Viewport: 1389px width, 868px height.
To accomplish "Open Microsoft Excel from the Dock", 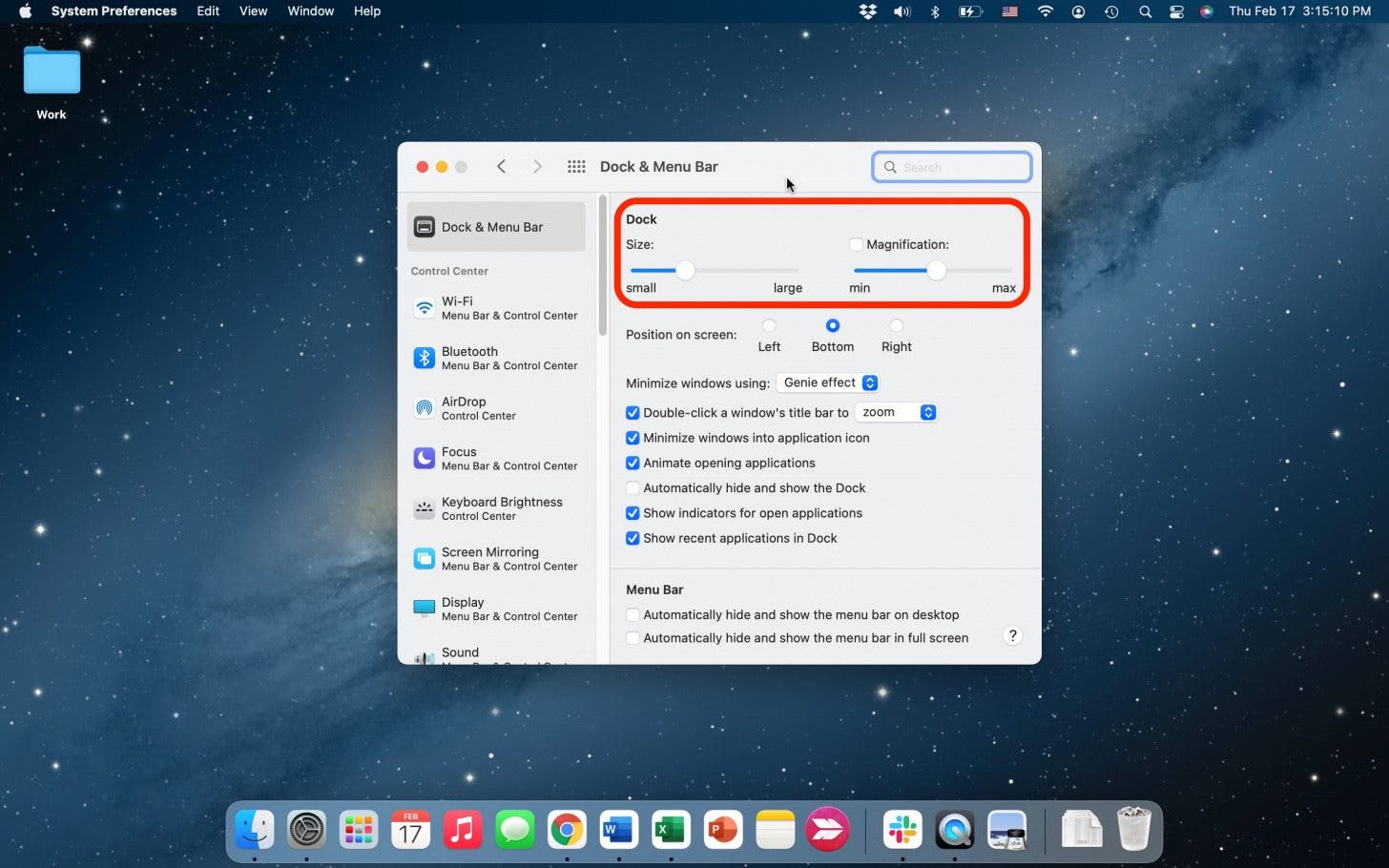I will point(671,829).
